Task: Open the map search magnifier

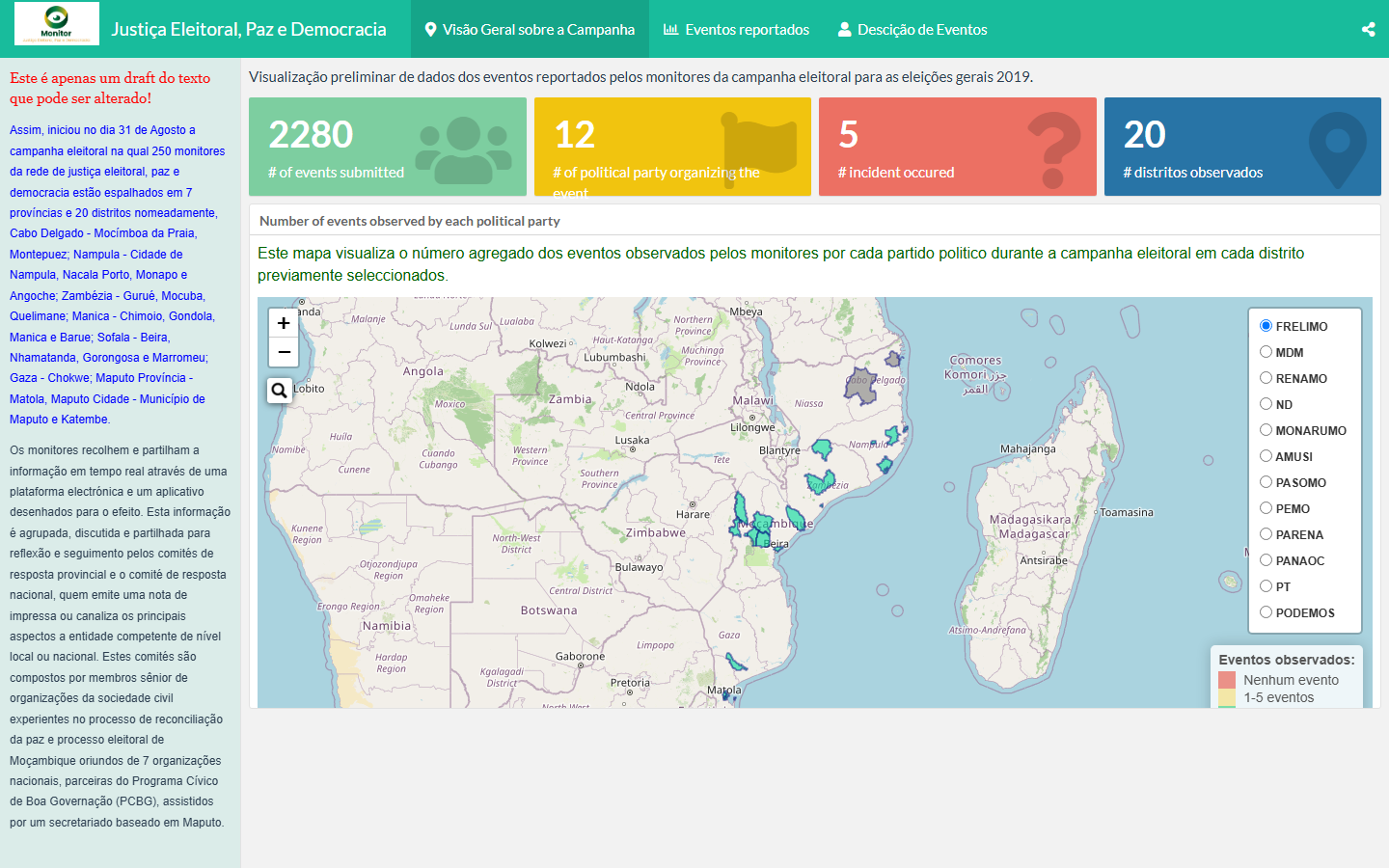Action: click(279, 390)
